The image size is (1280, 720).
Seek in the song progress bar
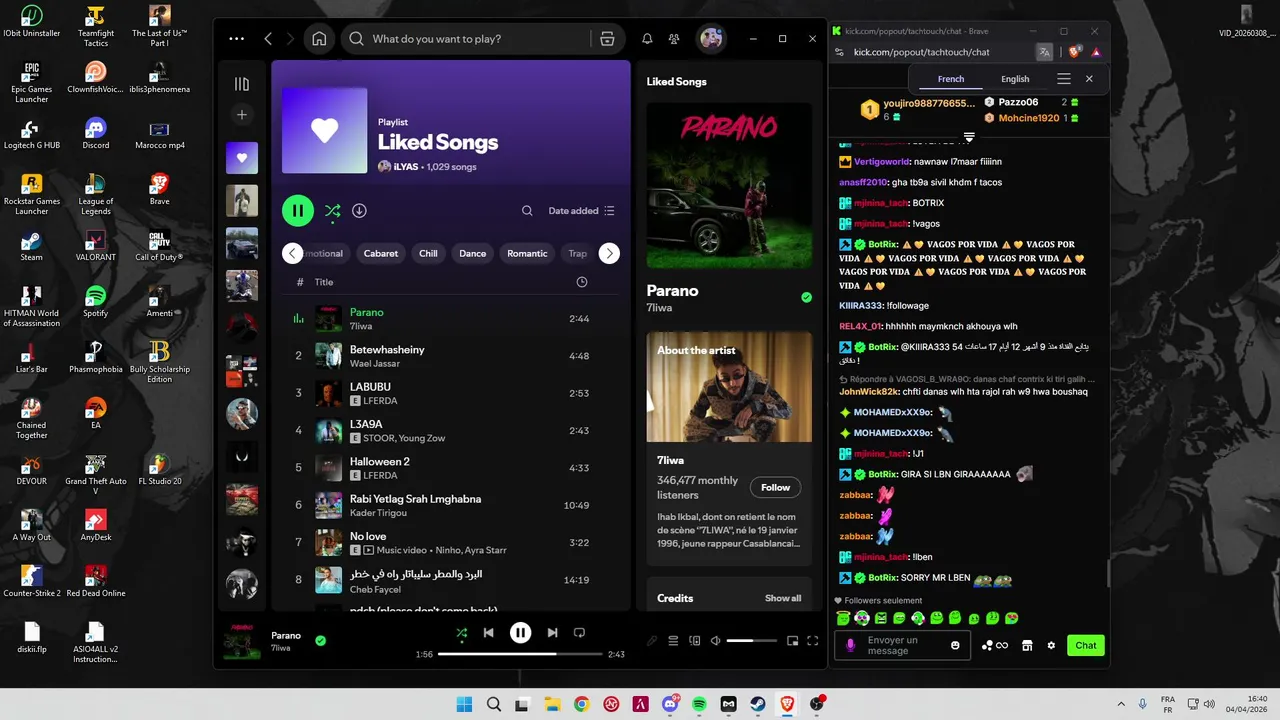[520, 654]
